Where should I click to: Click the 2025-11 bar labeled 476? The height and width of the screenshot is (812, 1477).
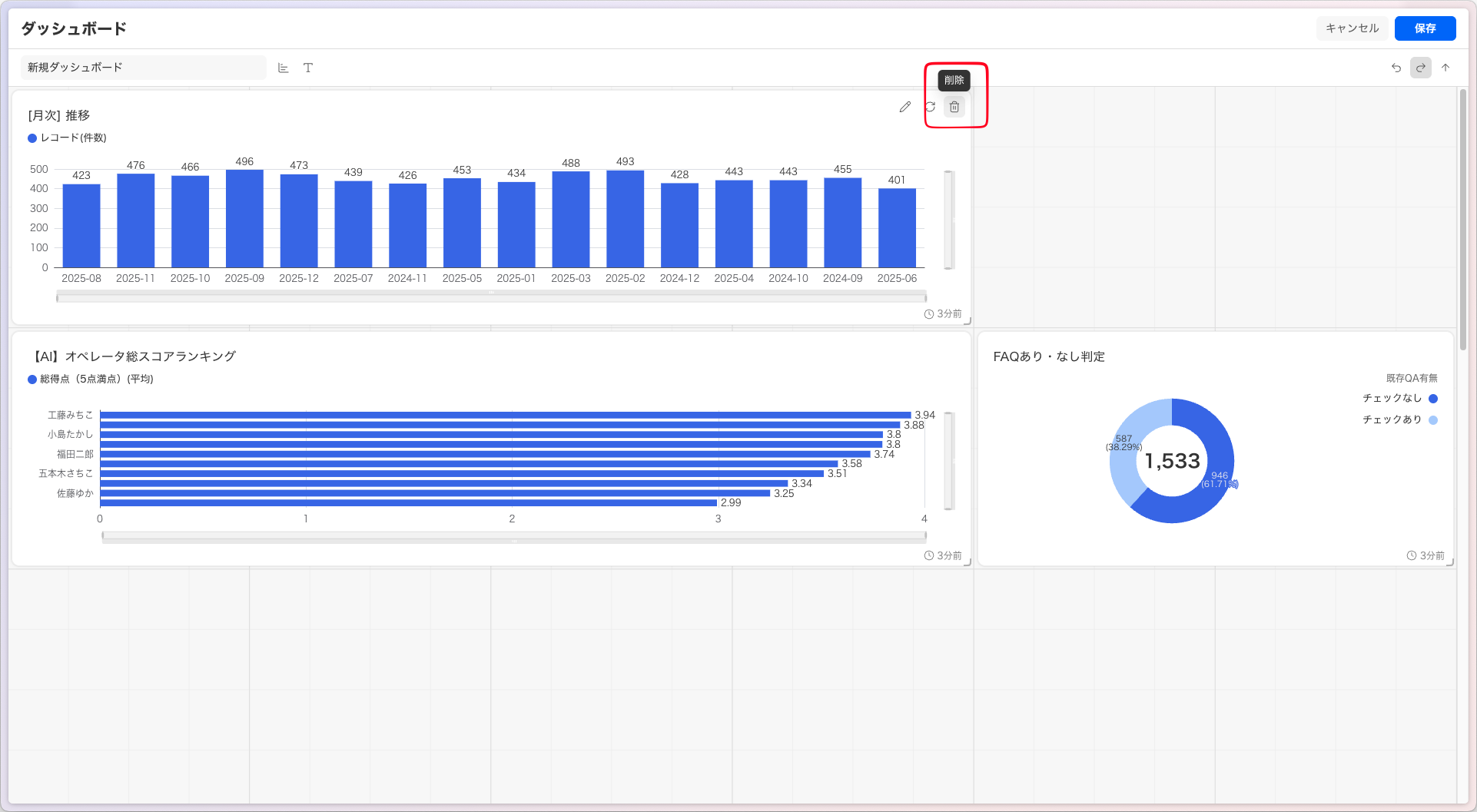pos(136,220)
